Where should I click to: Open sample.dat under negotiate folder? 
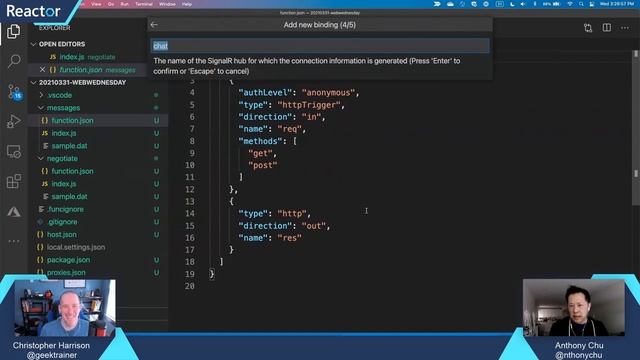(69, 196)
